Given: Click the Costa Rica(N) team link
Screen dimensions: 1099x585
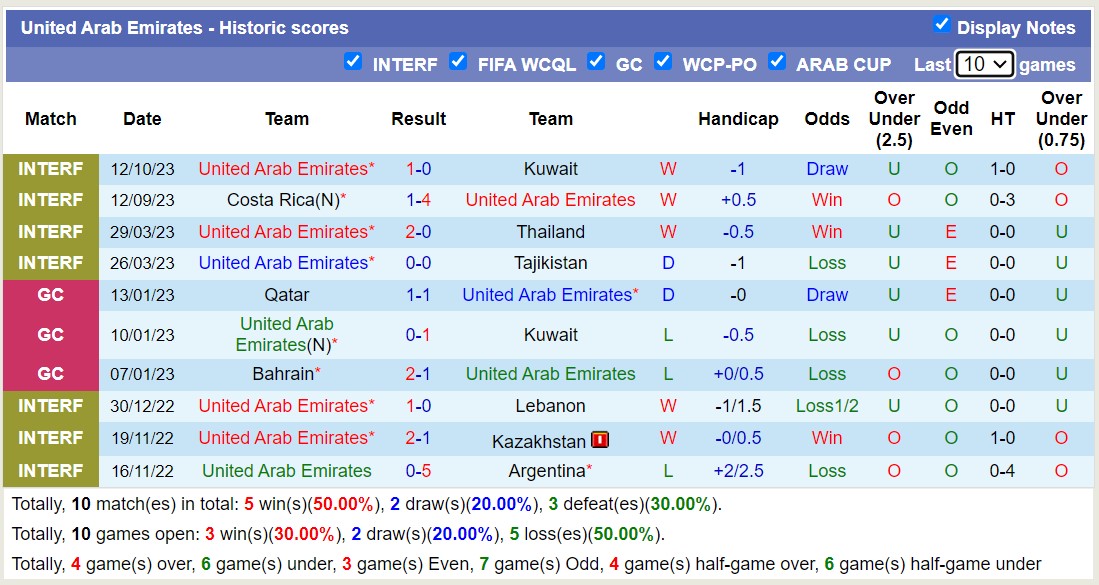Looking at the screenshot, I should pyautogui.click(x=283, y=200).
